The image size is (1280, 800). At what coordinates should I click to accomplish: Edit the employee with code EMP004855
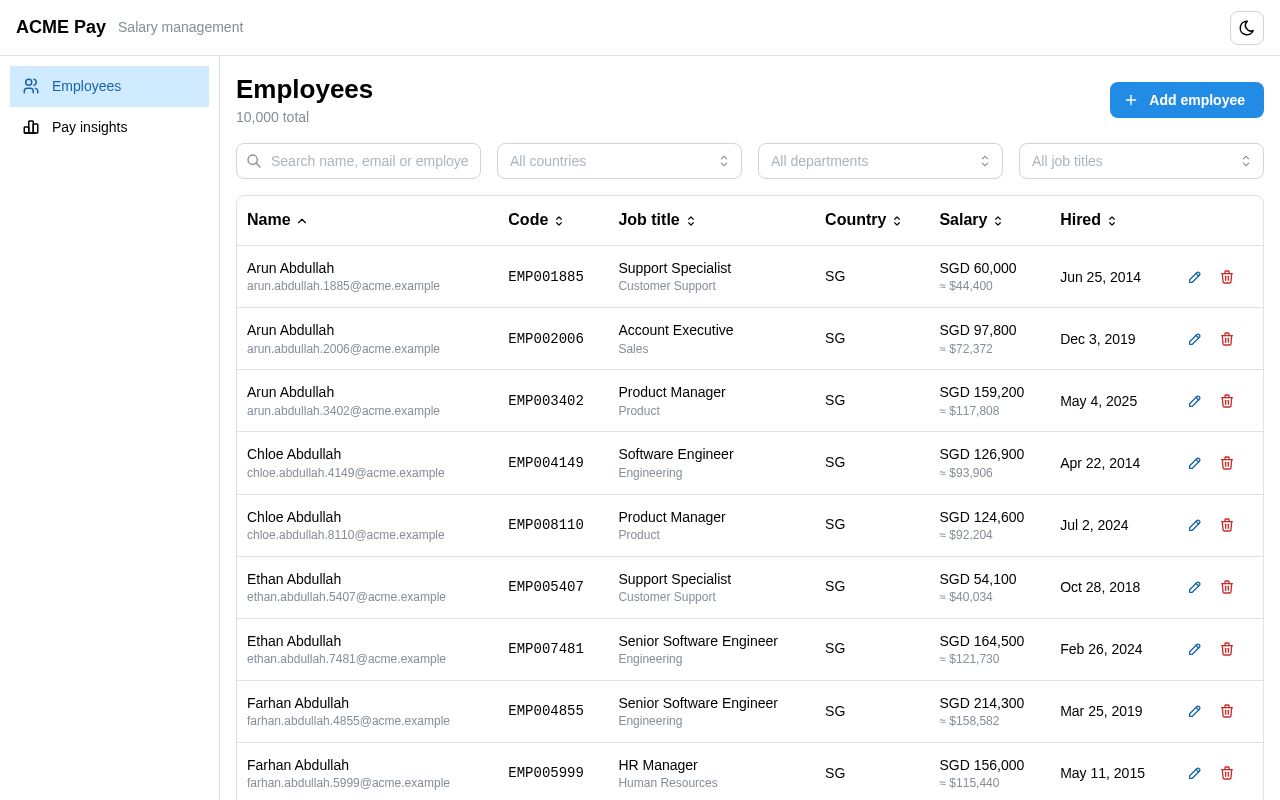coord(1194,711)
